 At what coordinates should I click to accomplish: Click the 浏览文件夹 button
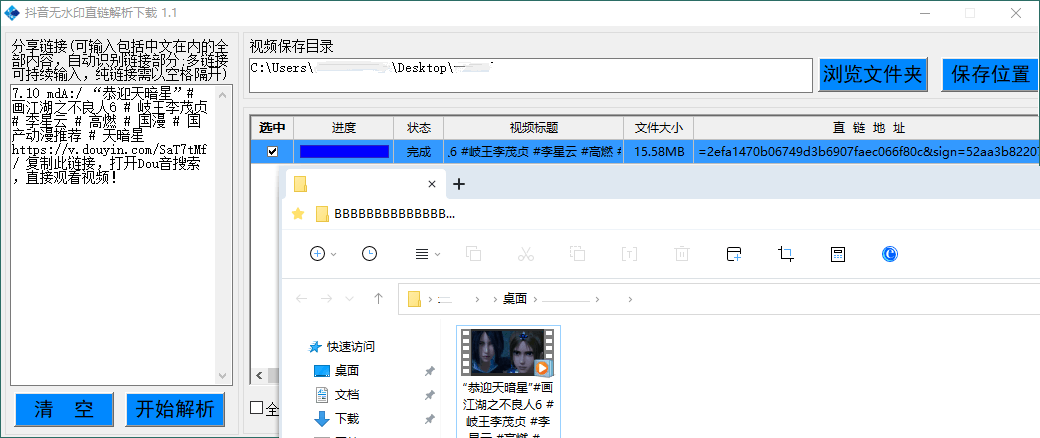tap(873, 74)
